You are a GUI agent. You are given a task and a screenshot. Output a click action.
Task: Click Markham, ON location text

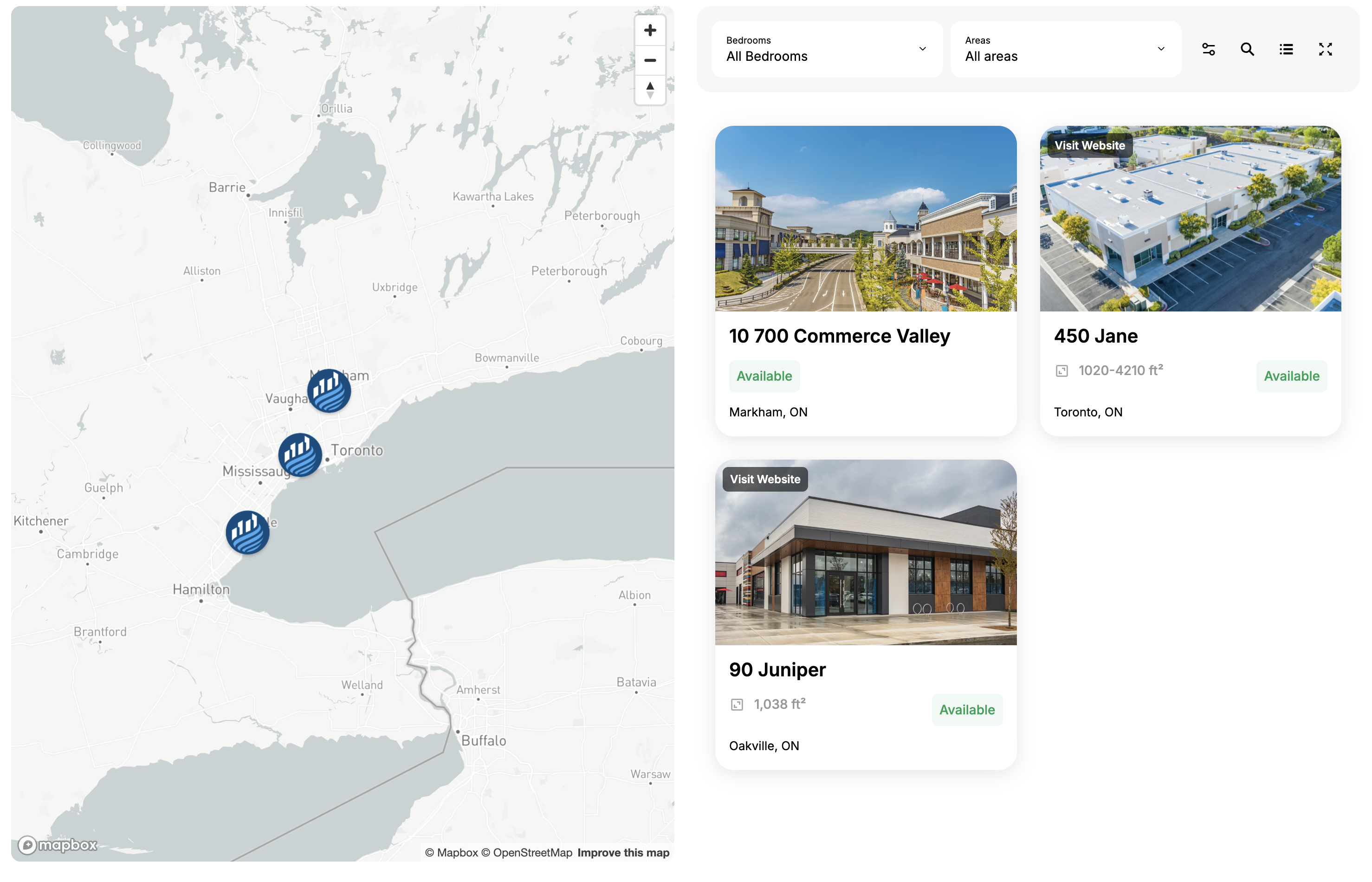pos(768,412)
